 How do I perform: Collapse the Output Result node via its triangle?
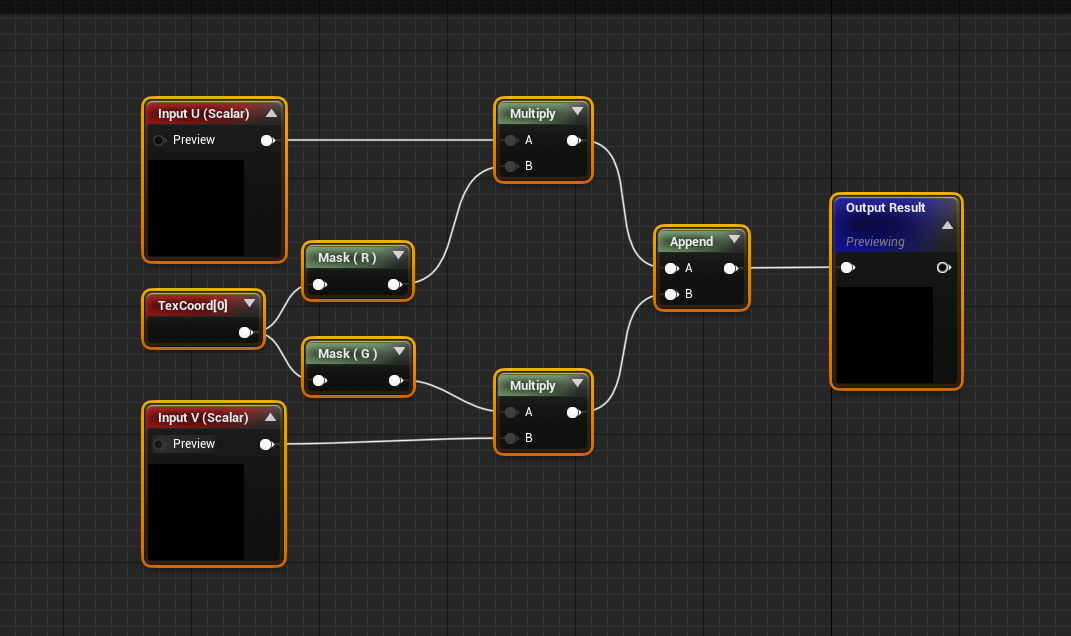tap(946, 224)
